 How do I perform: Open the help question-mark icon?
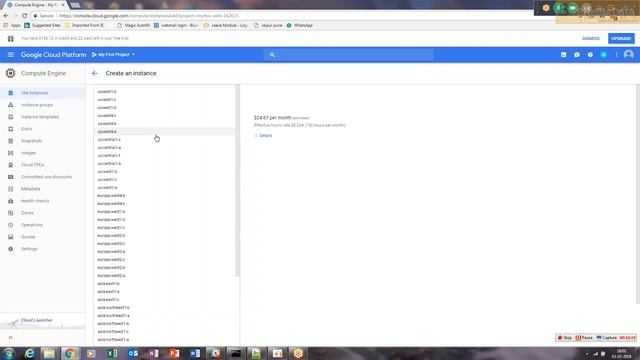tap(590, 55)
